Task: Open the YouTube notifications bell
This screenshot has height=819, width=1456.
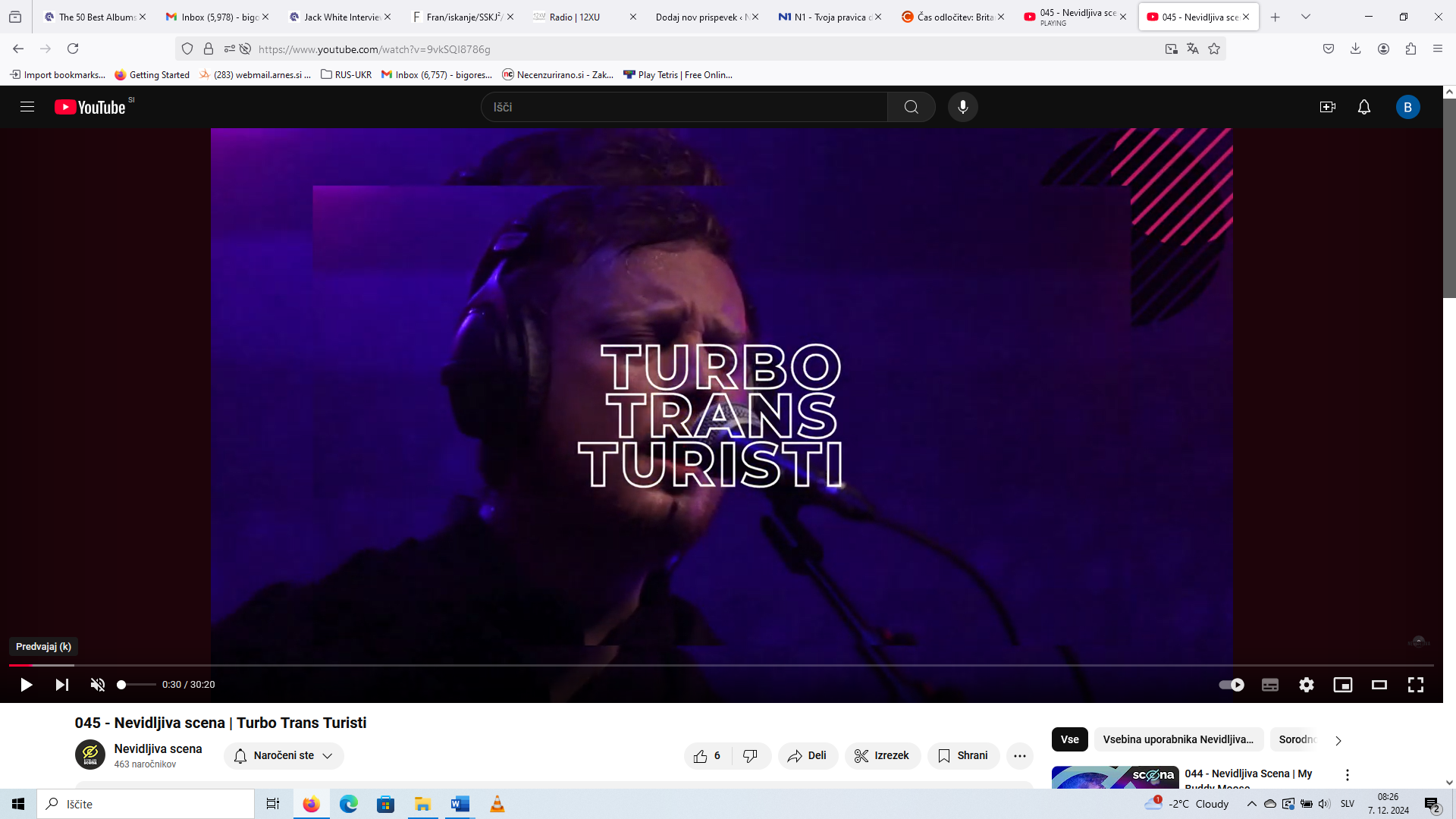Action: tap(1363, 107)
